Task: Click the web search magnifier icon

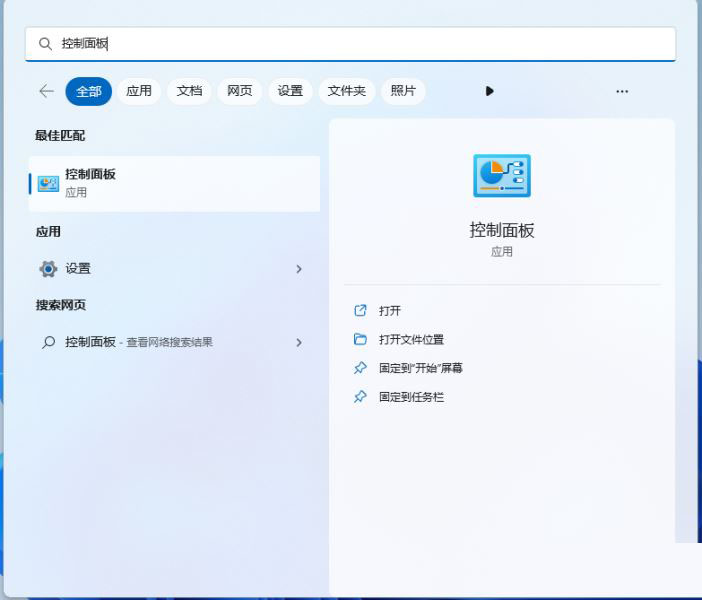Action: click(x=48, y=343)
